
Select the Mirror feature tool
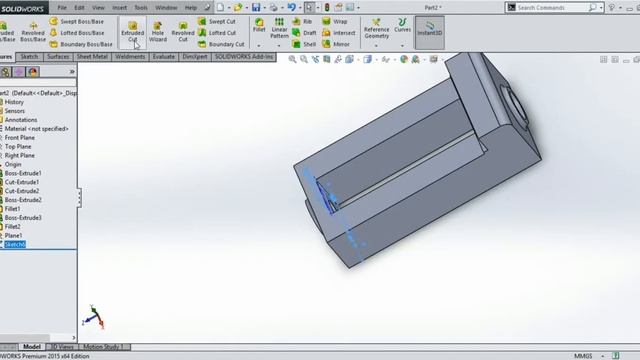[336, 44]
